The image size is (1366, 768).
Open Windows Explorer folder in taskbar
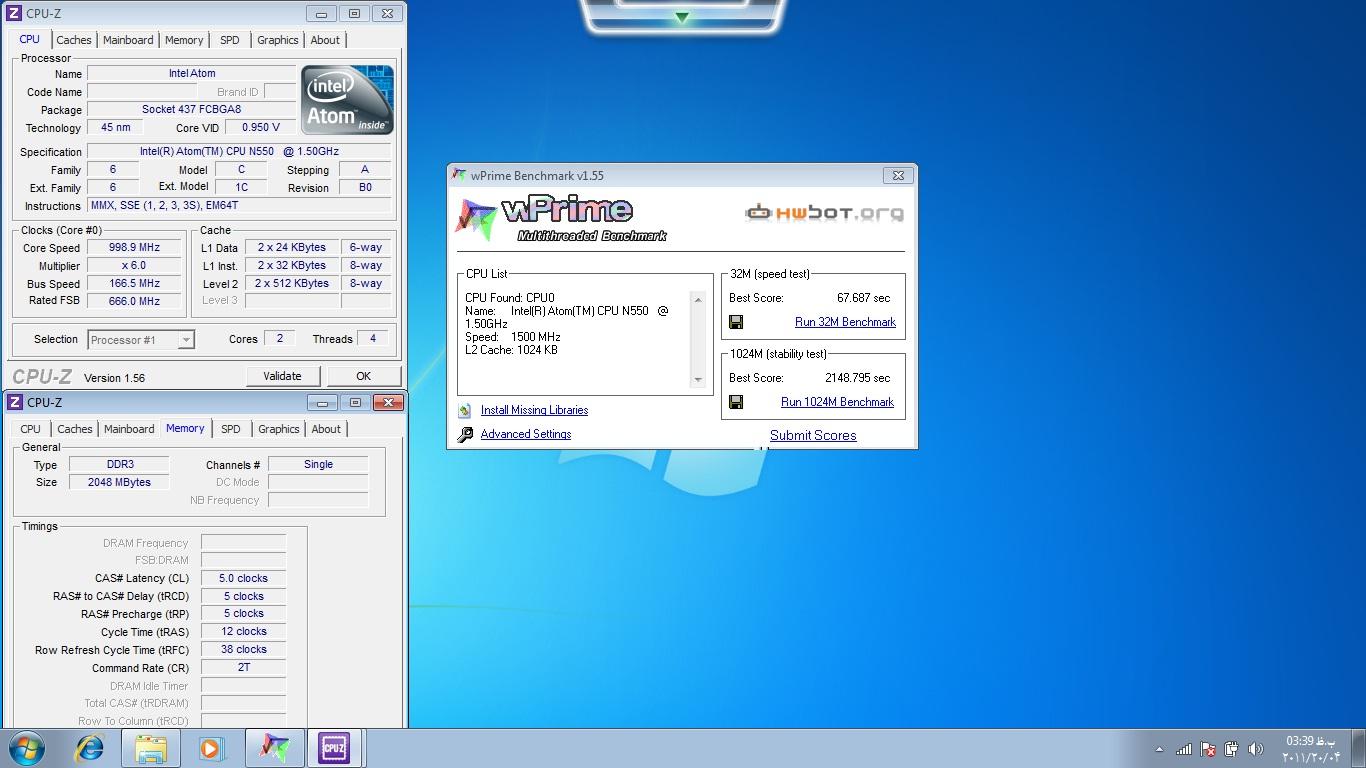coord(151,748)
